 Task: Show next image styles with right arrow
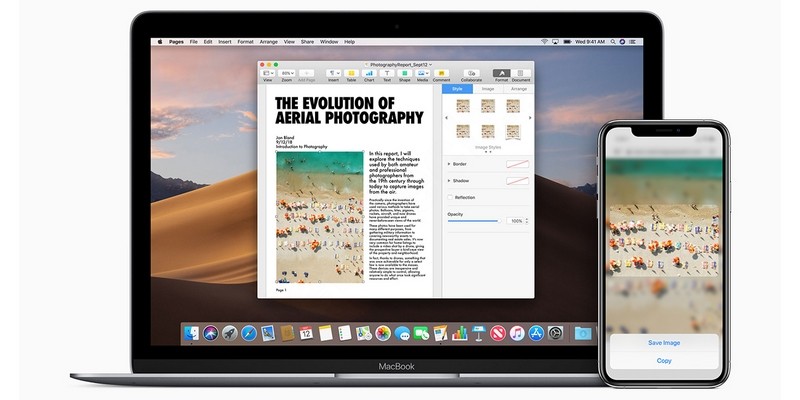pyautogui.click(x=530, y=118)
